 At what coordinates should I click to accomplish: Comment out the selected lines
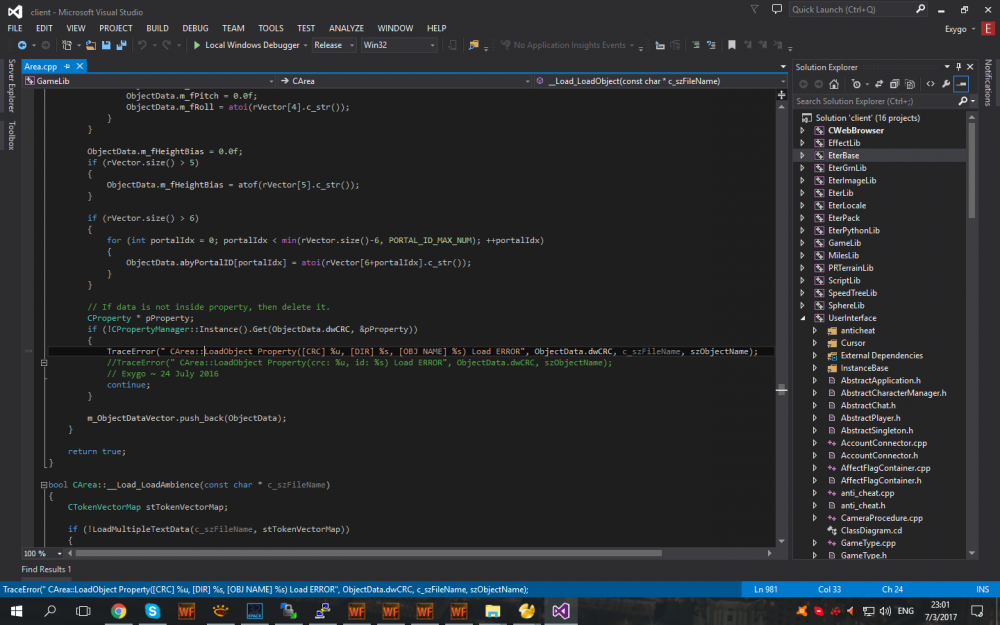click(696, 45)
